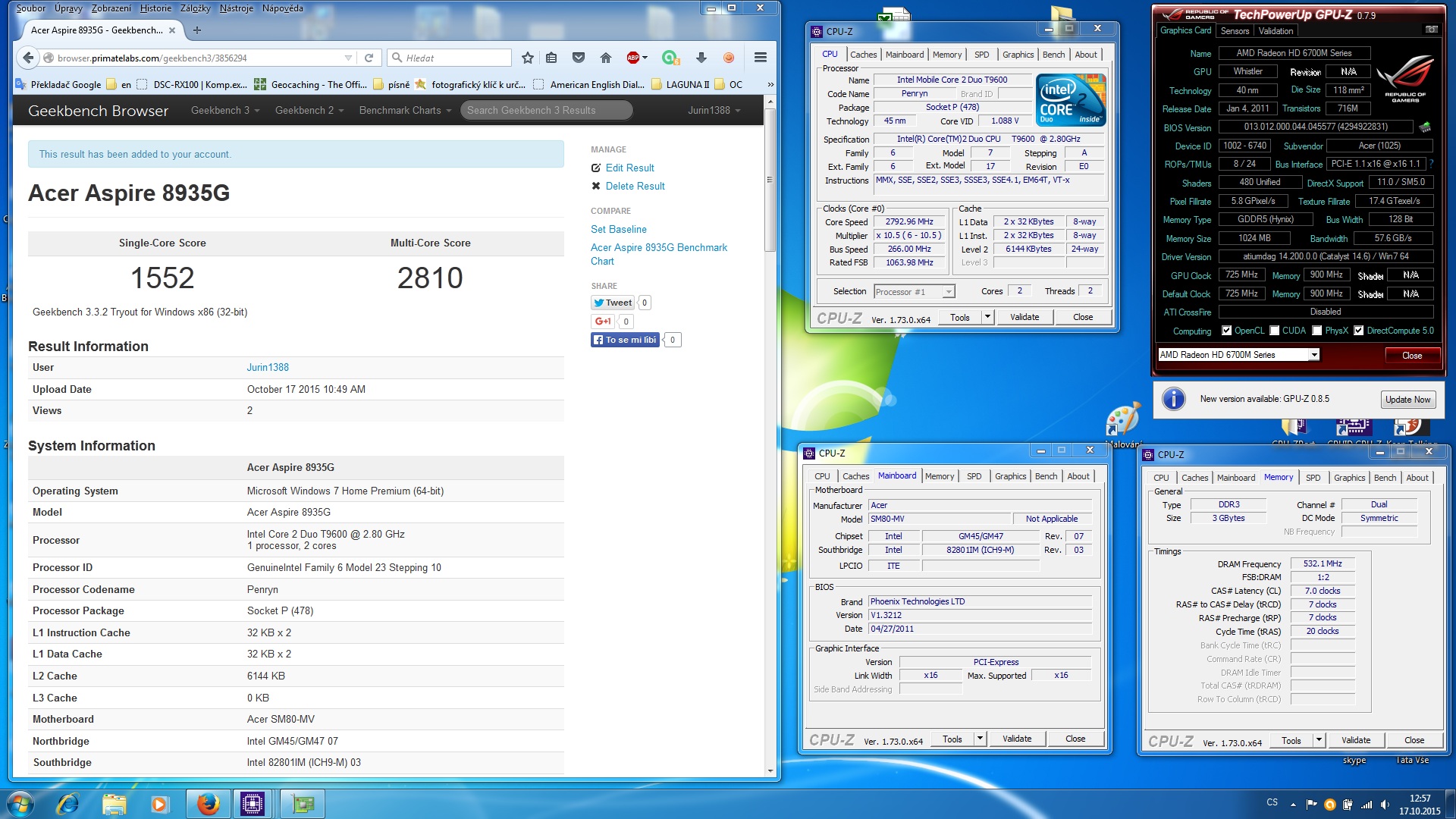Expand Tools arrow in Mainboard CPU-Z window
Viewport: 1456px width, 819px height.
tap(980, 739)
